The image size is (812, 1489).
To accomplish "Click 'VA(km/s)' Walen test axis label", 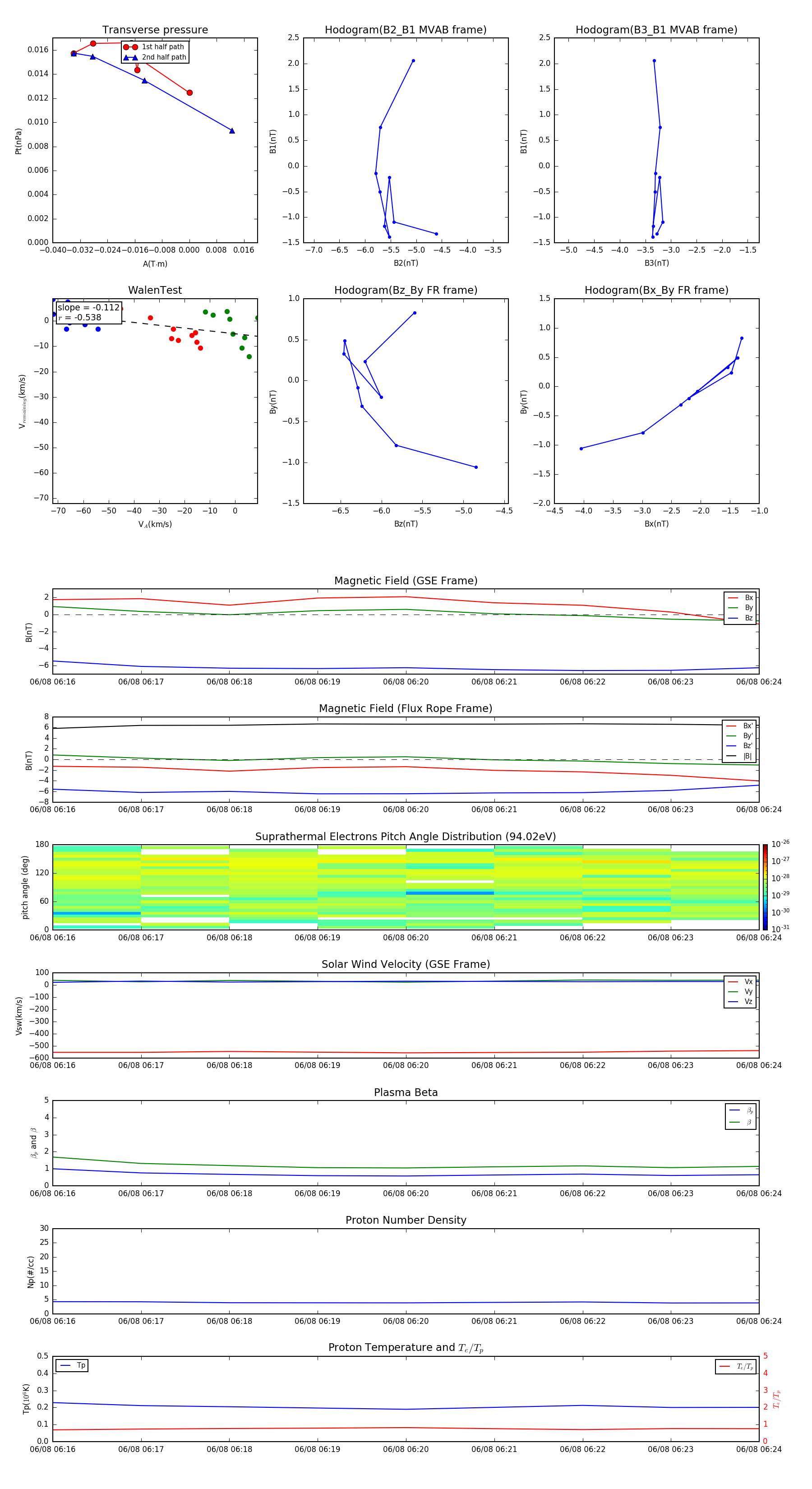I will click(x=155, y=524).
